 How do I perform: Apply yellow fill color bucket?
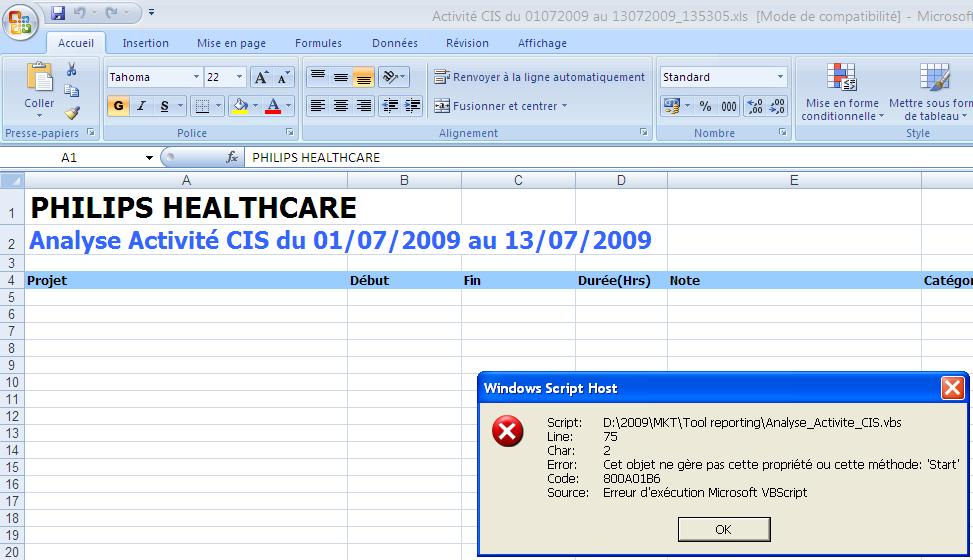240,106
